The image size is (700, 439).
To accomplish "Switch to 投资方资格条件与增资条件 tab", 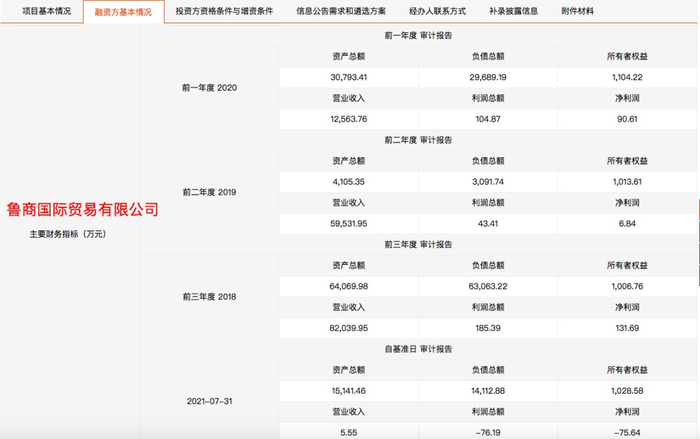I will [224, 11].
